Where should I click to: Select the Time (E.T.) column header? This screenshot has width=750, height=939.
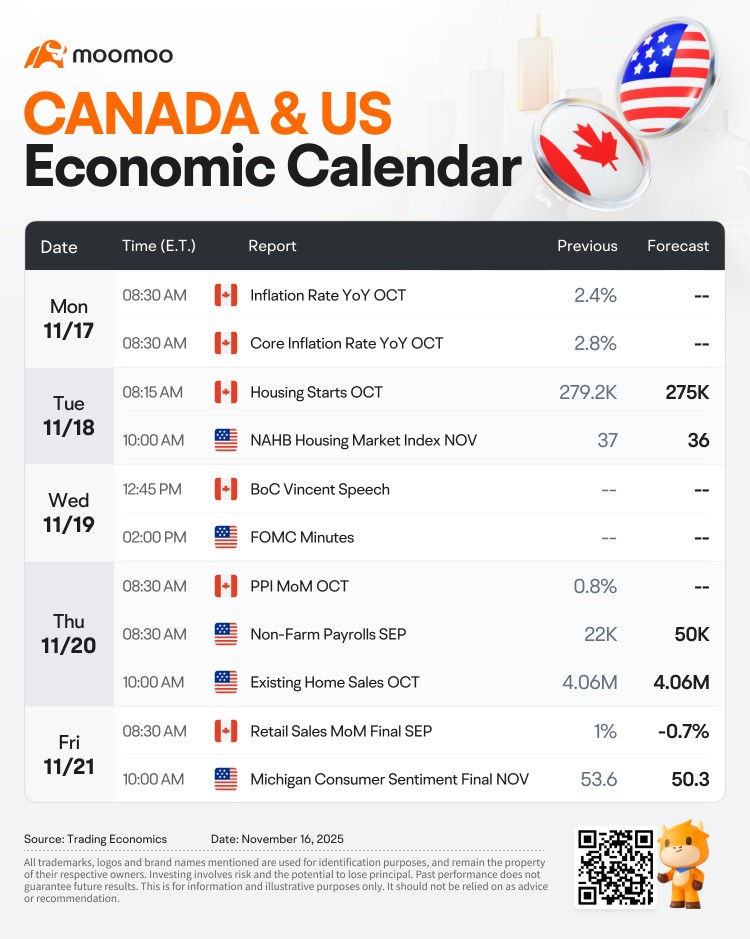159,246
